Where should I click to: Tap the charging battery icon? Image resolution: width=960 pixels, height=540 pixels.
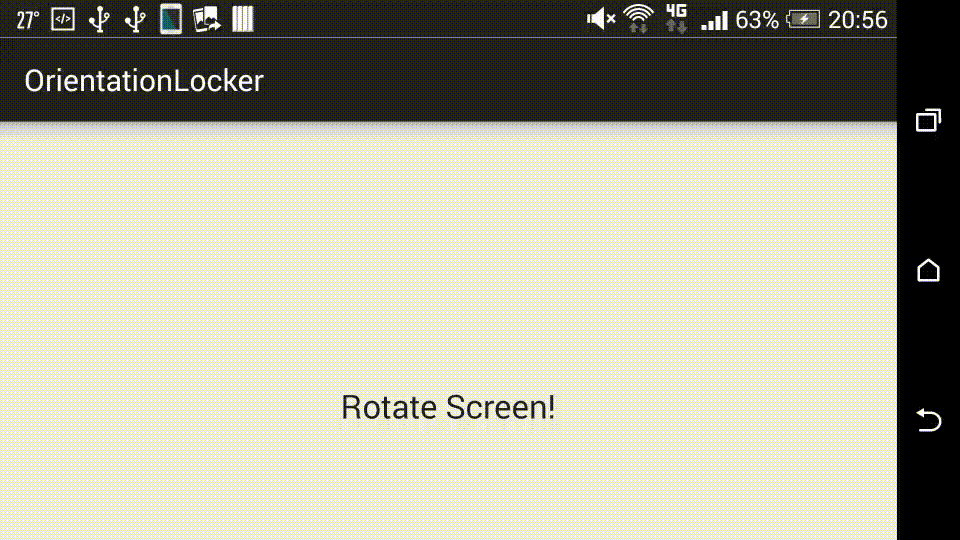point(803,20)
